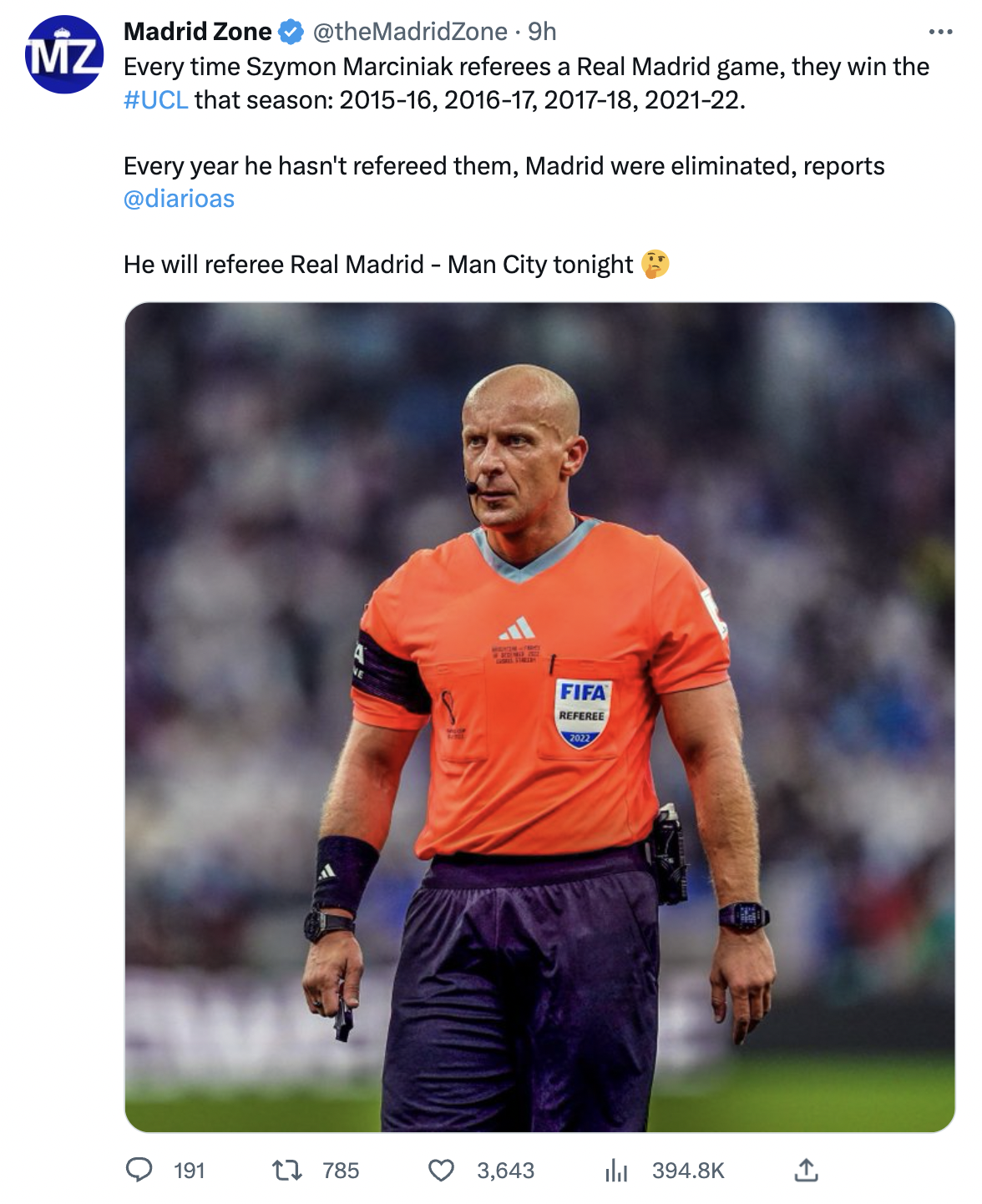Image resolution: width=982 pixels, height=1204 pixels.
Task: Click the 785 retweets count
Action: point(341,1171)
